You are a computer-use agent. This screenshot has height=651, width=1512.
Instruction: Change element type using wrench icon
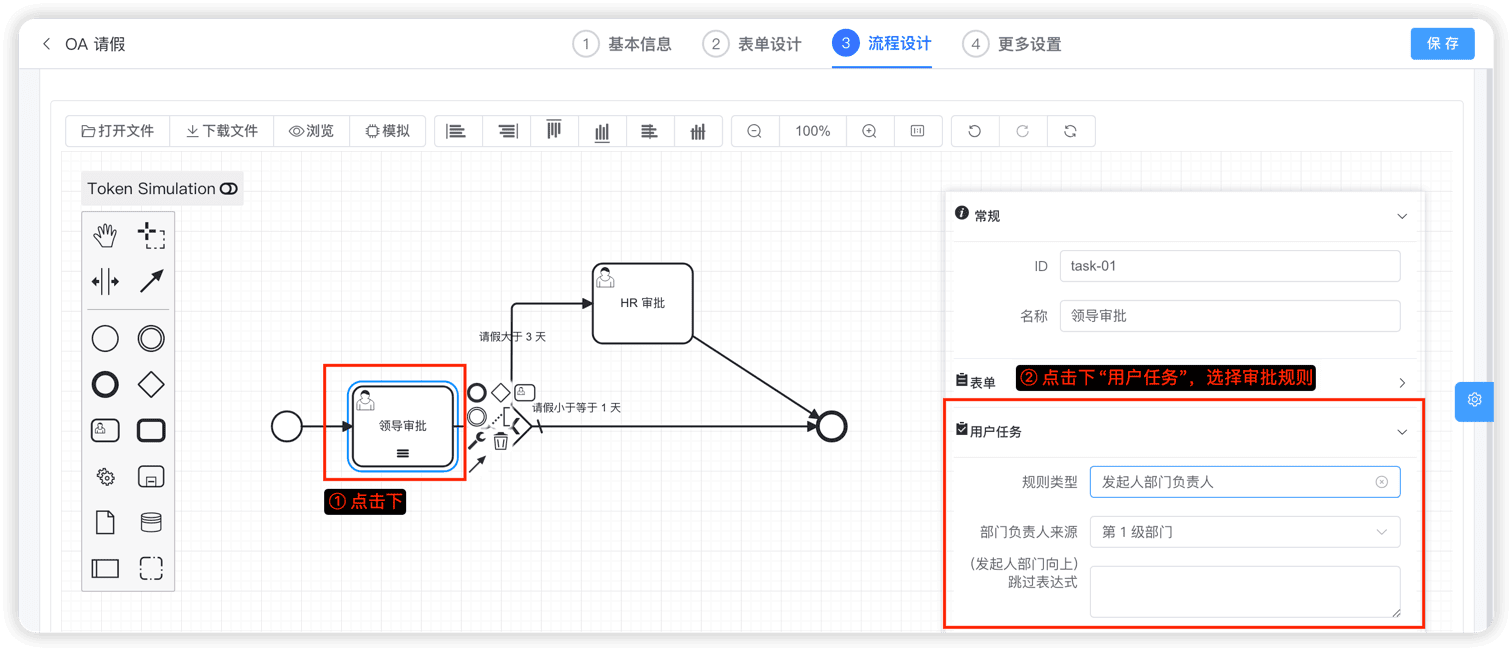(x=477, y=441)
